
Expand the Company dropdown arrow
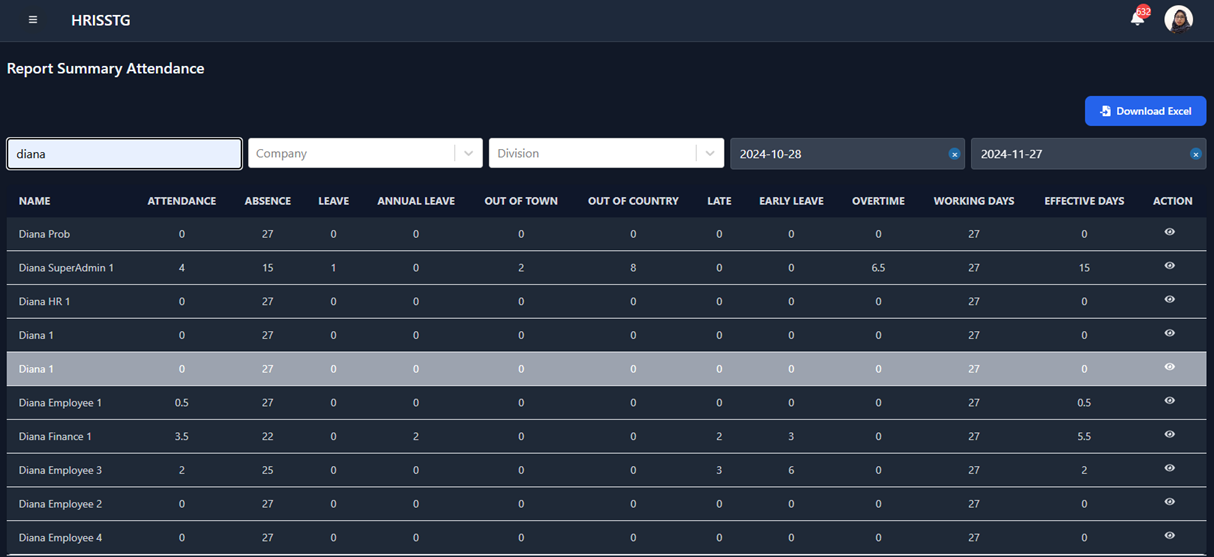click(x=468, y=154)
